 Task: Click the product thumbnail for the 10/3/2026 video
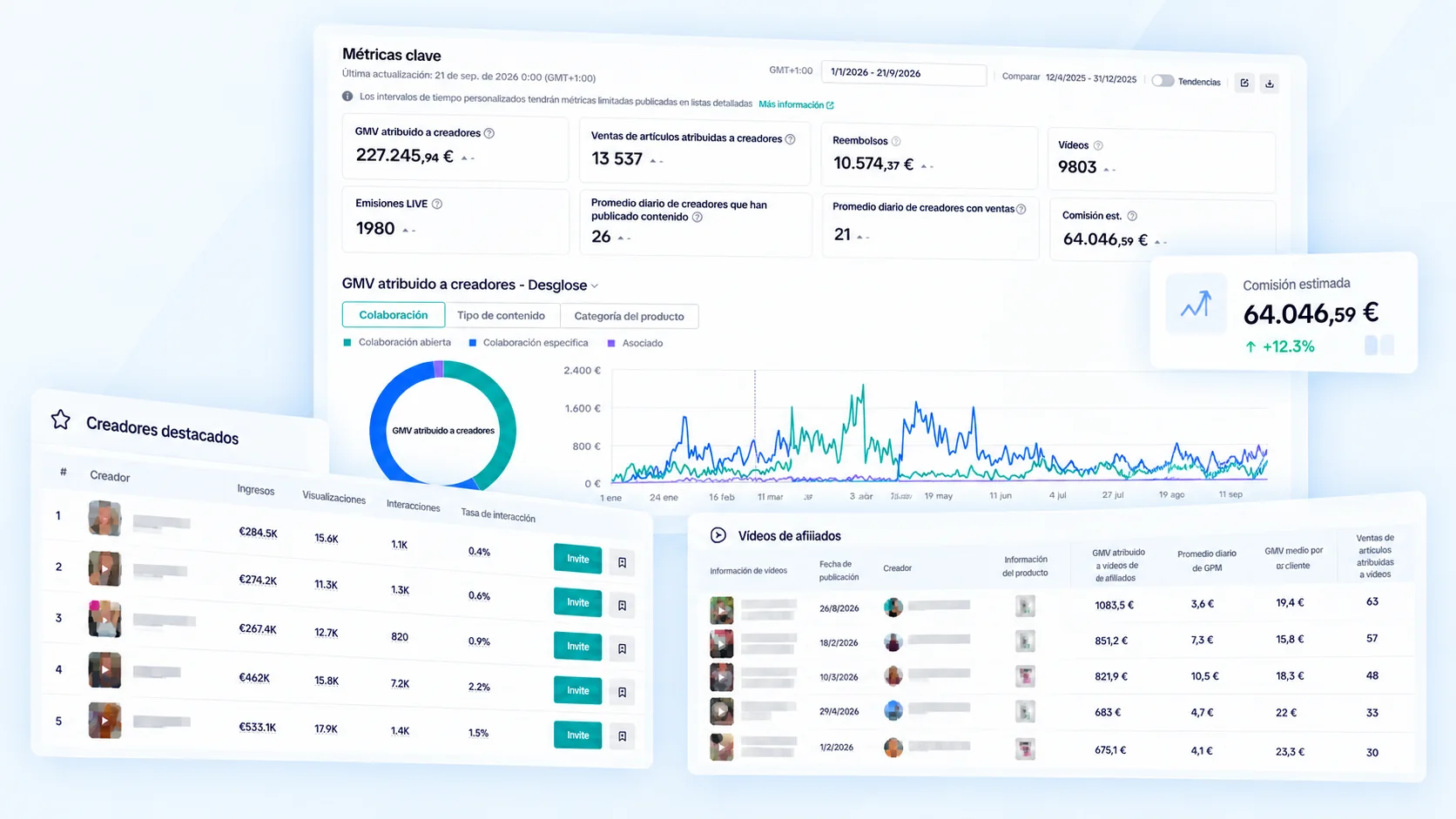point(1026,675)
